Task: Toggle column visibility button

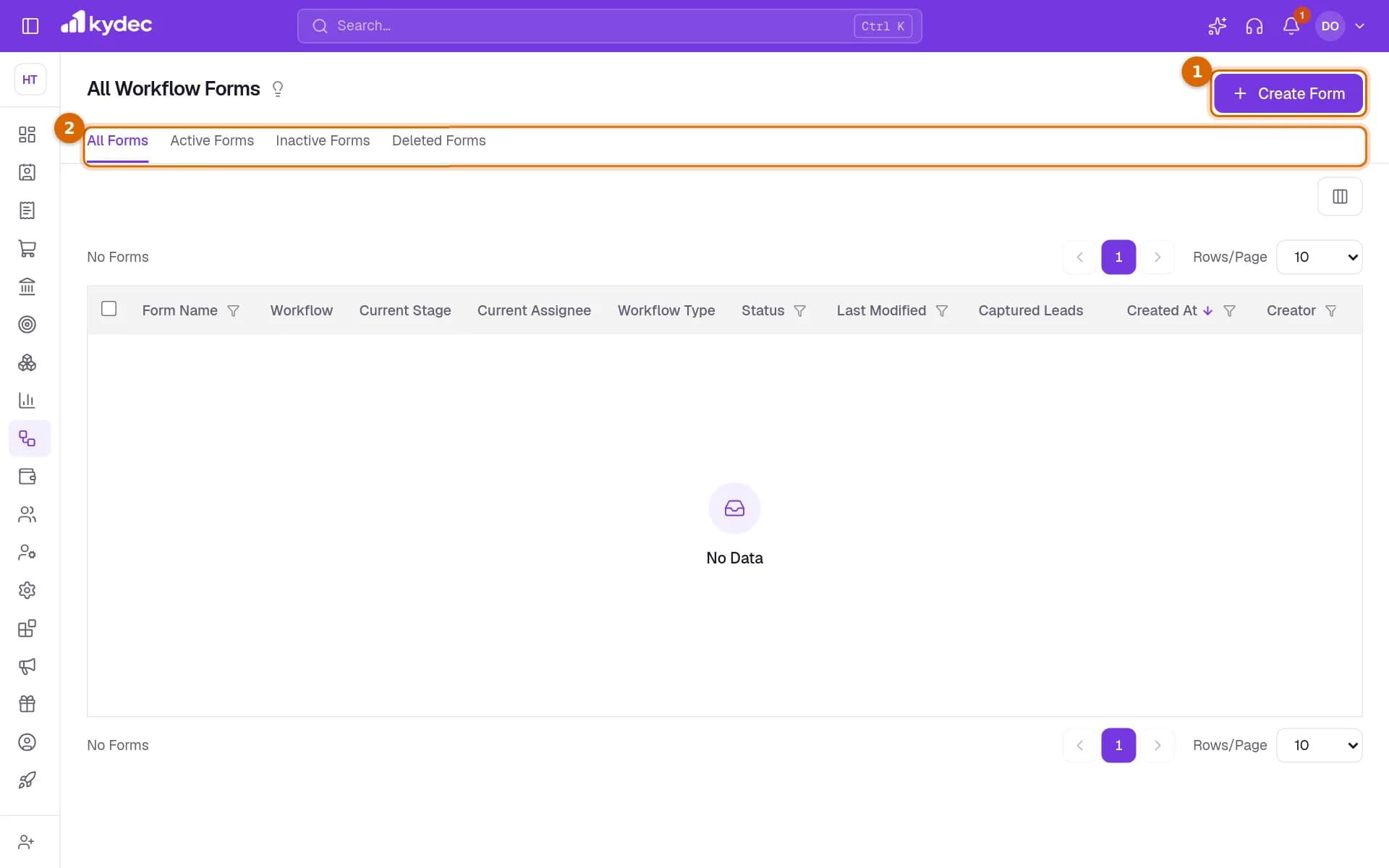Action: (1340, 197)
